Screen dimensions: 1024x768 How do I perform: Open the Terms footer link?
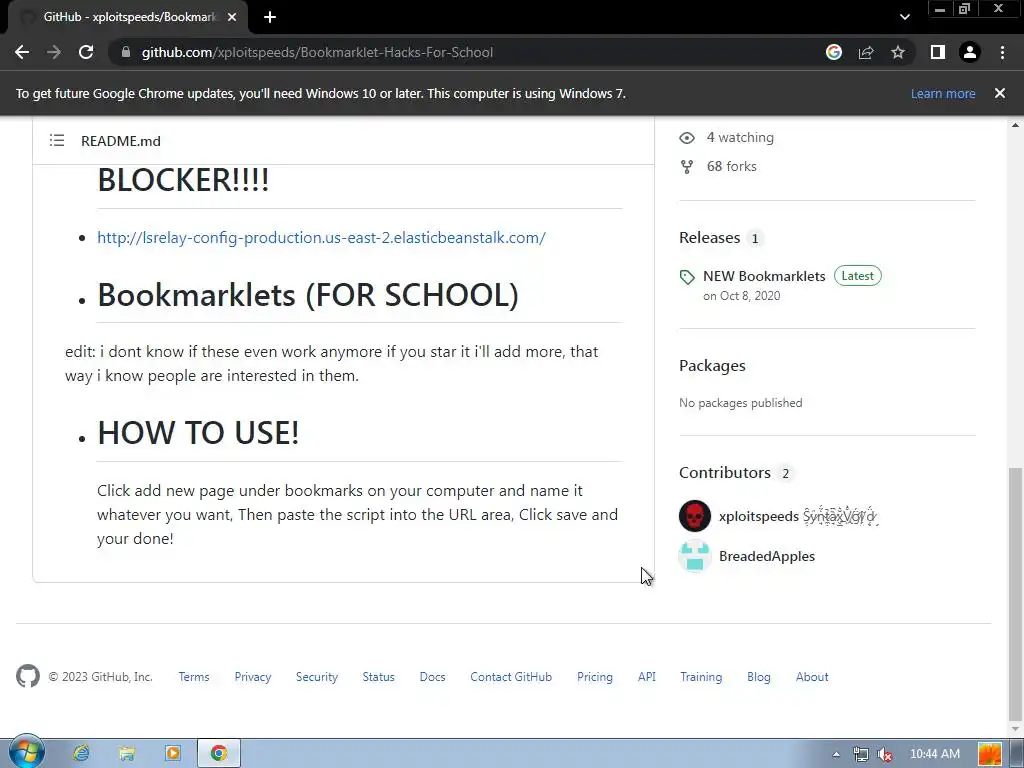coord(194,677)
